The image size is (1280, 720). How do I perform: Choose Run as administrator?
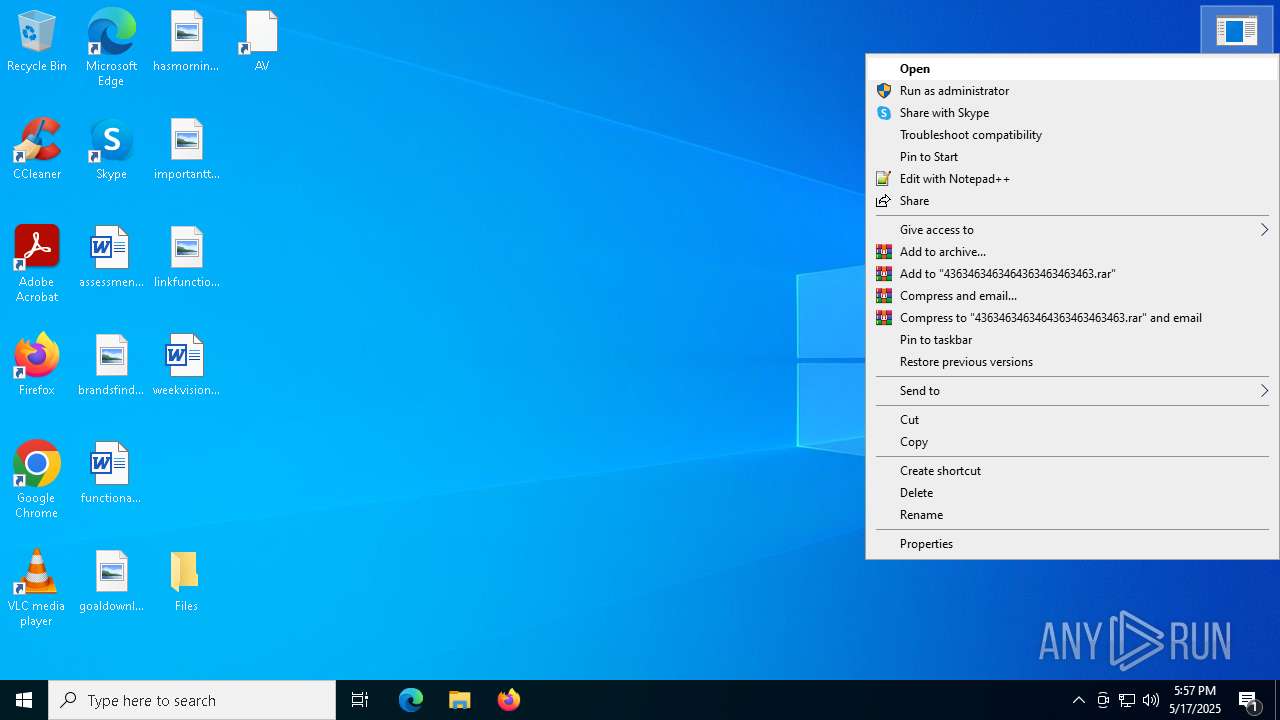point(1072,91)
